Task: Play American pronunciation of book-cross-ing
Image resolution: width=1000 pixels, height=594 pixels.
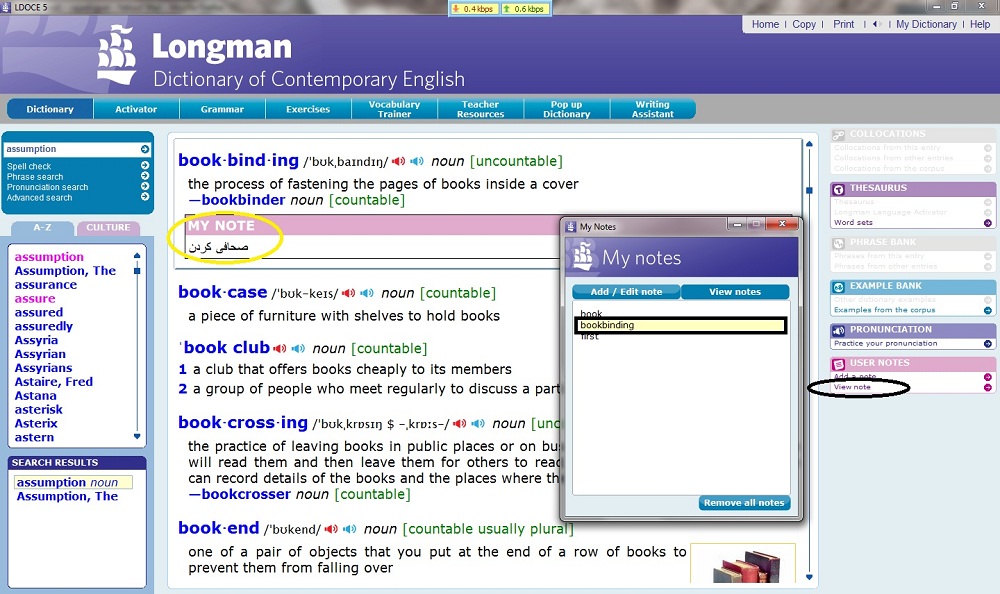Action: [477, 422]
